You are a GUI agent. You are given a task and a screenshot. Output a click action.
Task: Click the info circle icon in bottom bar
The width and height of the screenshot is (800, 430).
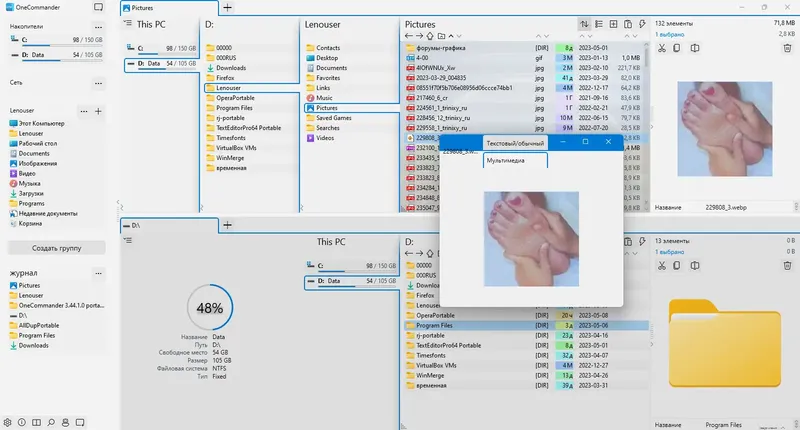click(22, 422)
